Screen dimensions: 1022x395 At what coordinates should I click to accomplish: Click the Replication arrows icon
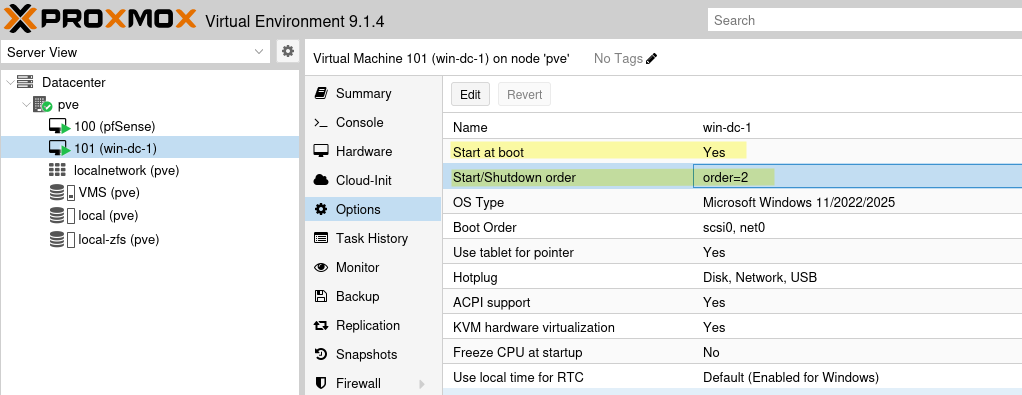[320, 325]
